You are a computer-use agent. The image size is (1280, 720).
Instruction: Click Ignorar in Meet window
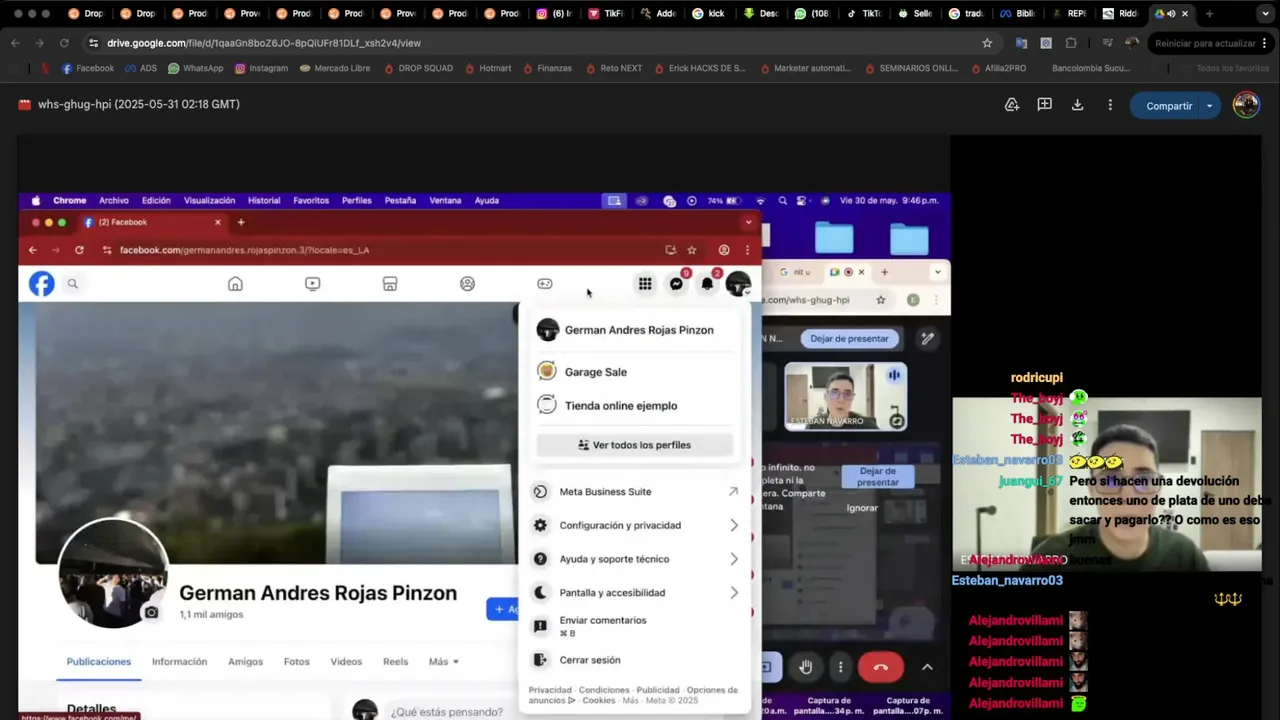(x=862, y=508)
